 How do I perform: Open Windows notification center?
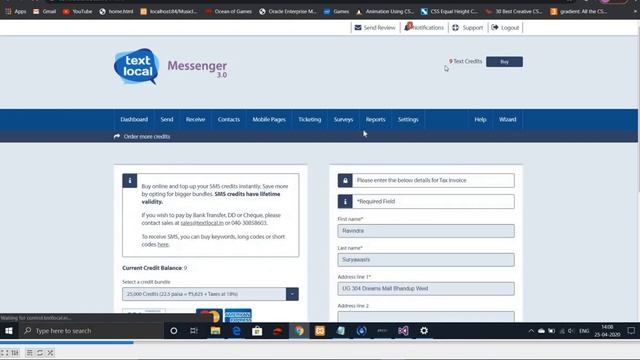point(631,331)
